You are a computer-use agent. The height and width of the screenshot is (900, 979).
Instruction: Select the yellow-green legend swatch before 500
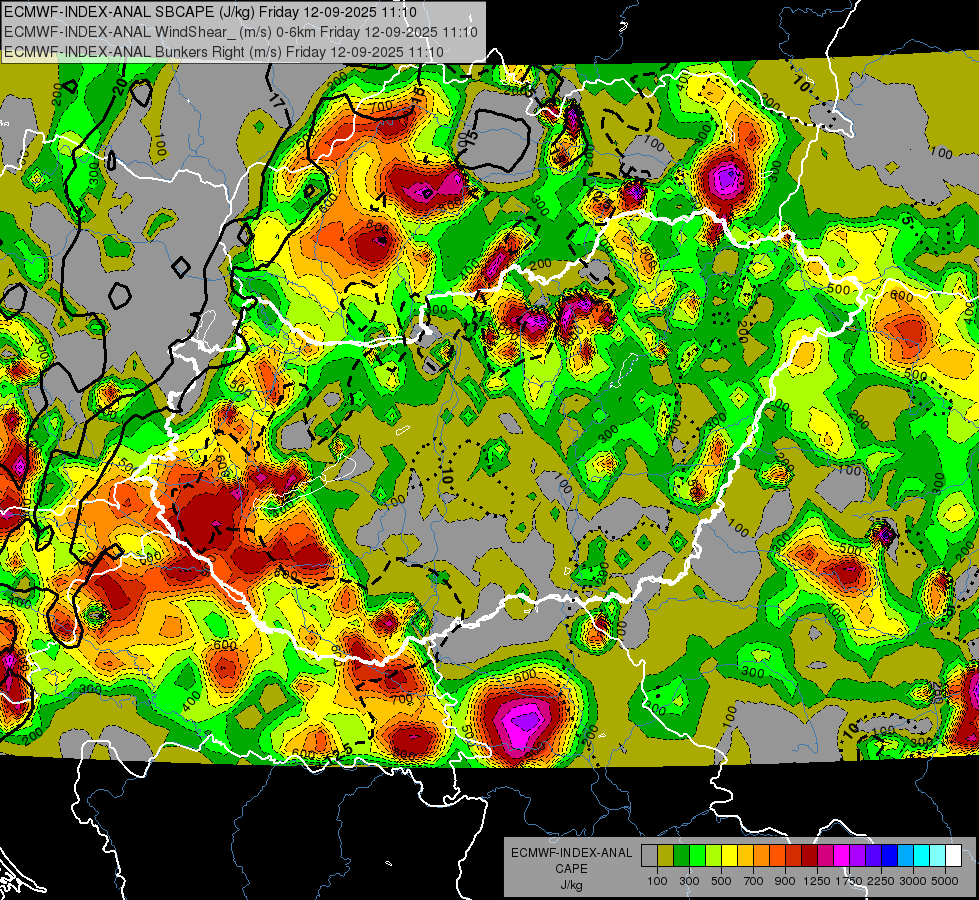713,856
